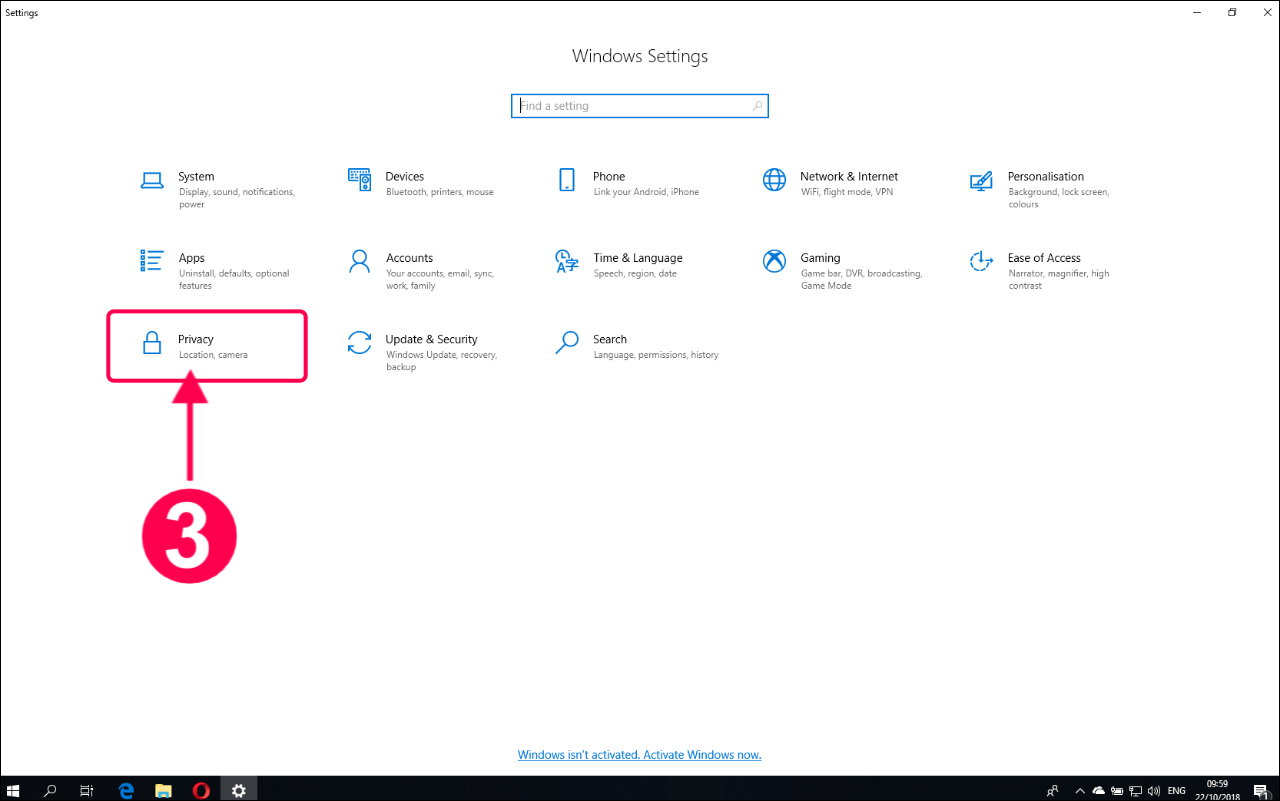
Task: Open Update & Security refresh icon
Action: [359, 343]
